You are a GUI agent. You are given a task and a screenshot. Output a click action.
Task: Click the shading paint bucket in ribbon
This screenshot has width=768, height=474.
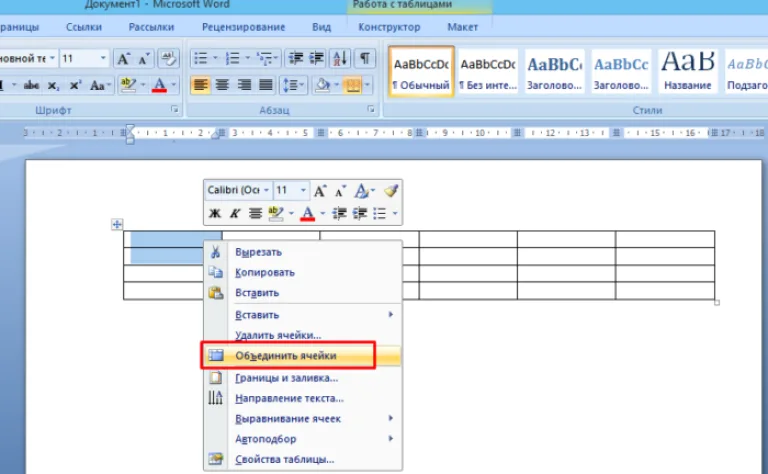click(x=323, y=85)
